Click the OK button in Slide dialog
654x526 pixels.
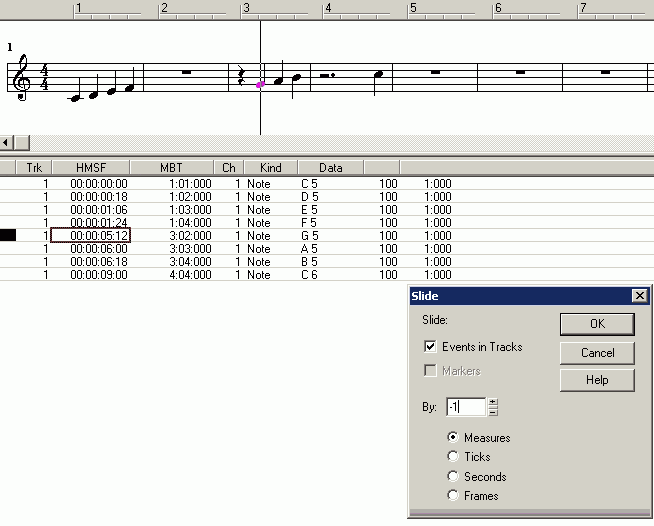click(x=597, y=323)
